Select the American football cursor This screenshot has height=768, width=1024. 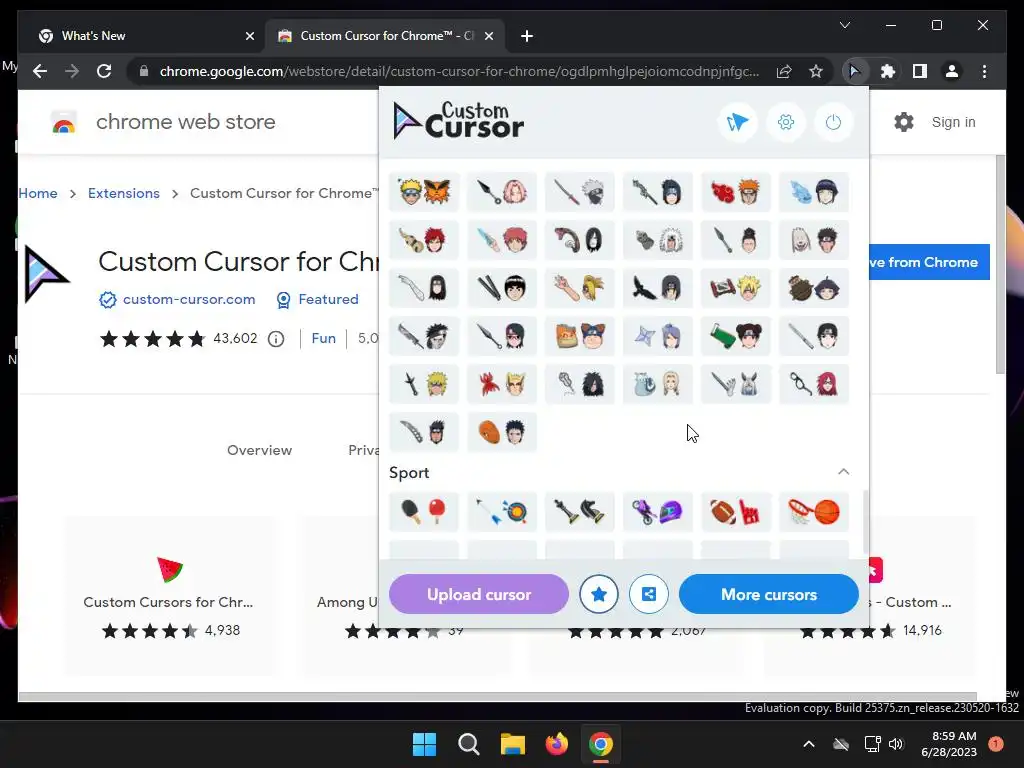(735, 511)
